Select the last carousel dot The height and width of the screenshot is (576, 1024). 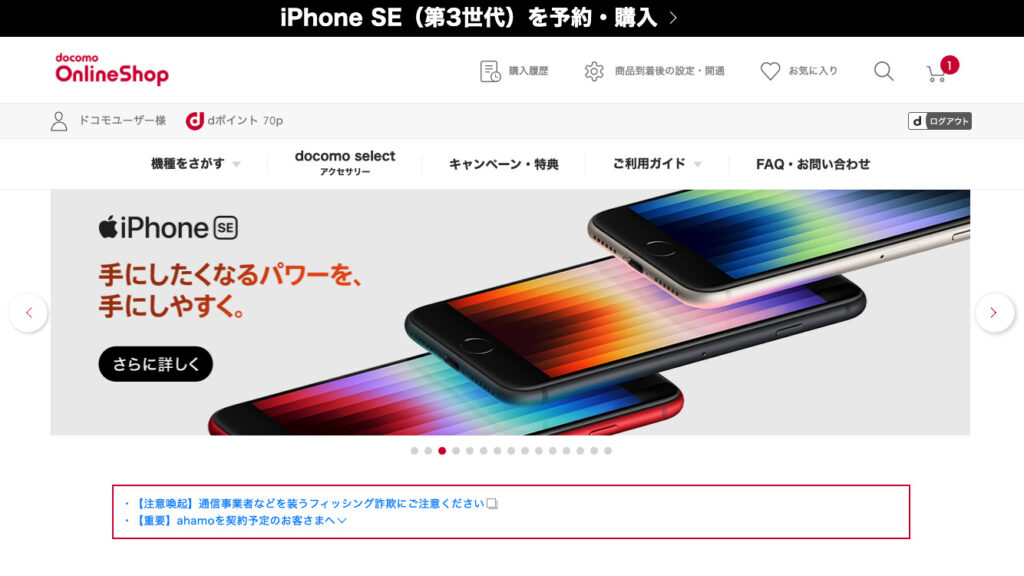[x=608, y=451]
